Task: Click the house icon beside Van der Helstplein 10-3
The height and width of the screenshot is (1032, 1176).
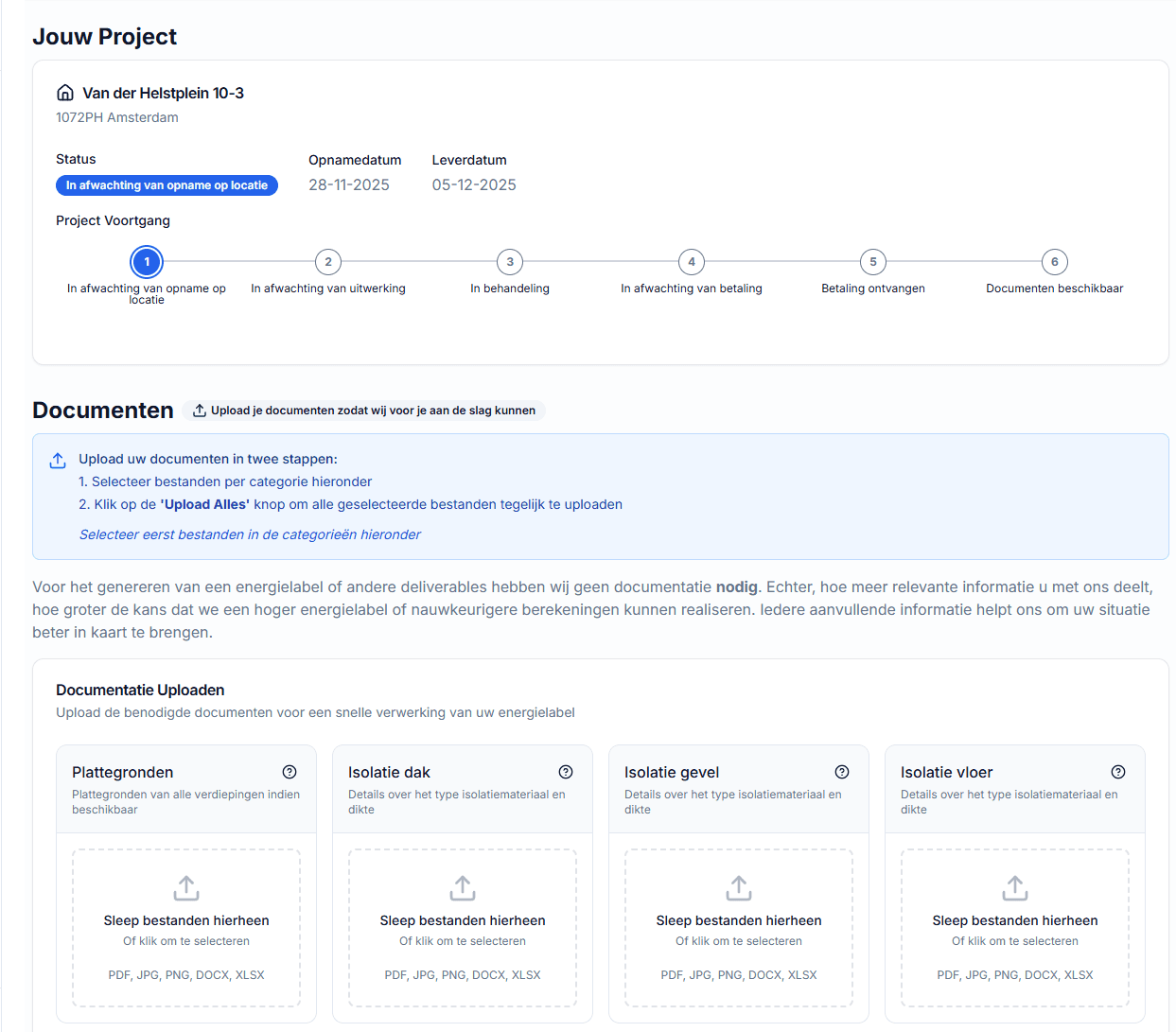Action: coord(64,92)
